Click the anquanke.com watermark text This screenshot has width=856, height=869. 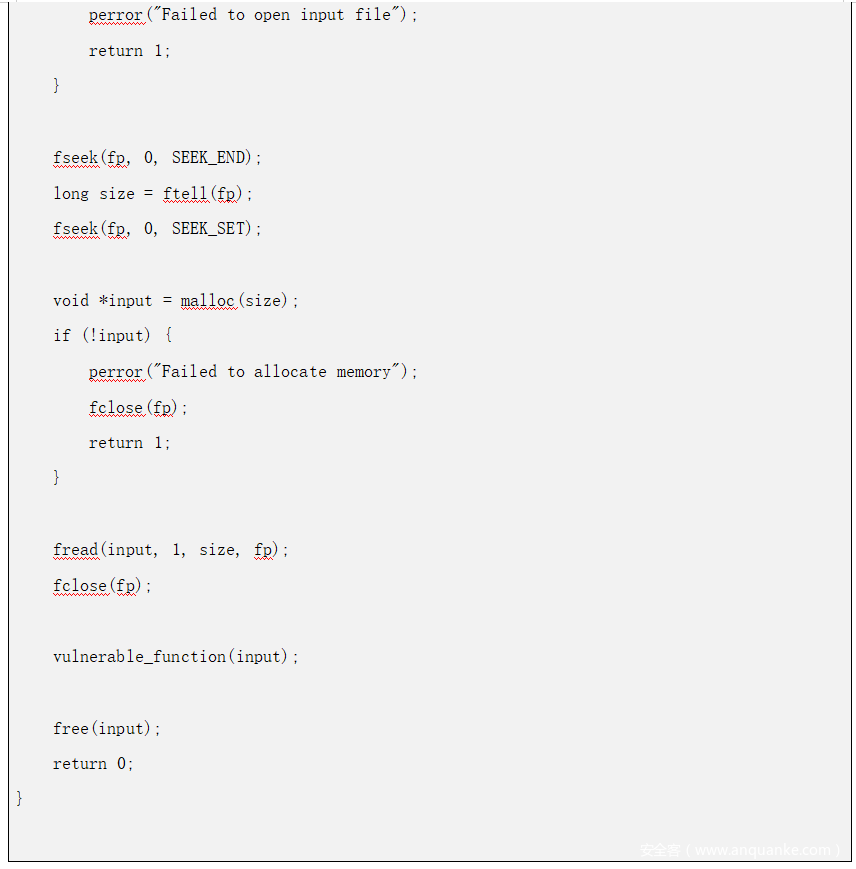click(x=740, y=850)
